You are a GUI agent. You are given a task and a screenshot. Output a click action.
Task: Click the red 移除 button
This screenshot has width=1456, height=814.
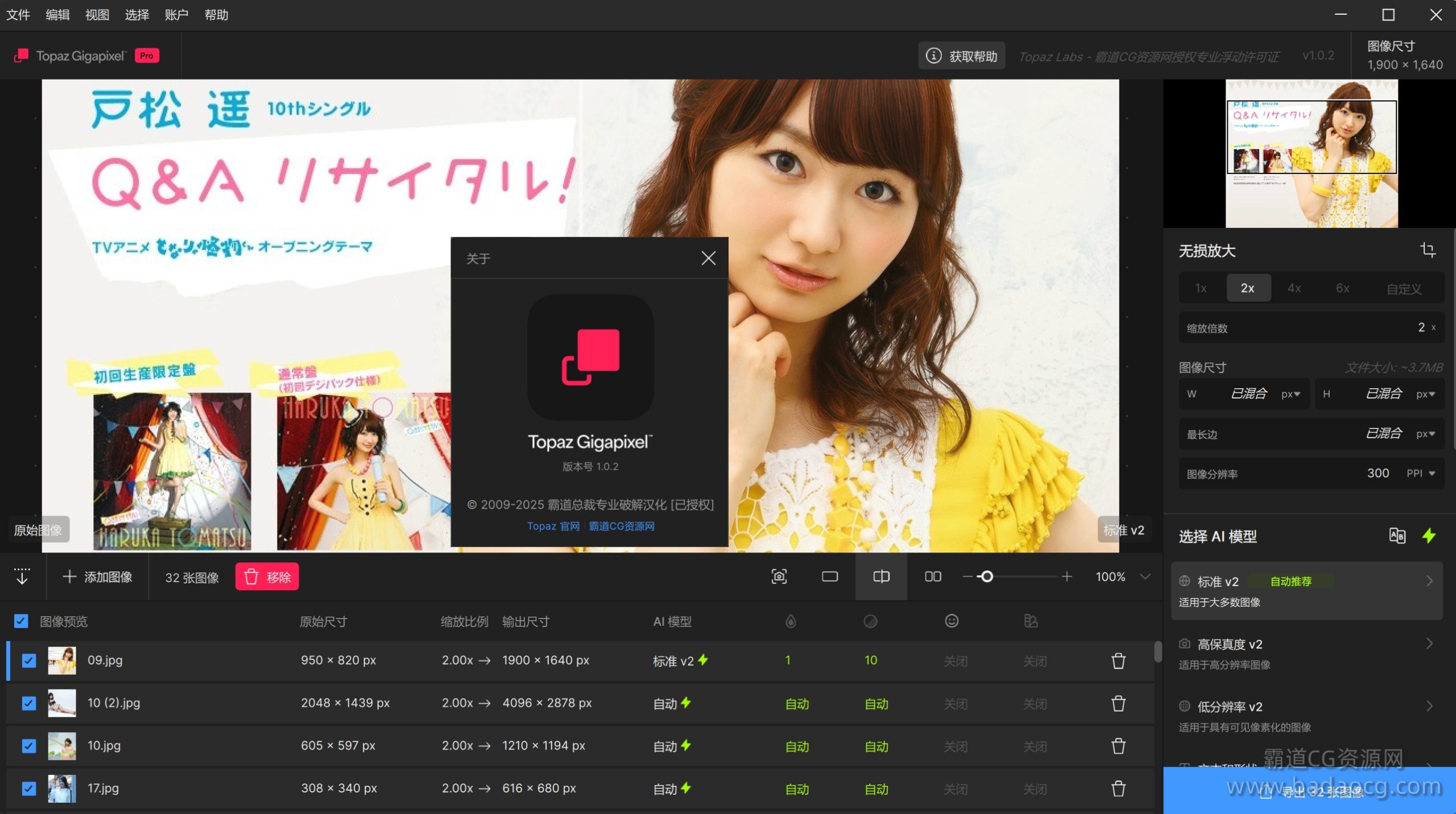pyautogui.click(x=267, y=577)
